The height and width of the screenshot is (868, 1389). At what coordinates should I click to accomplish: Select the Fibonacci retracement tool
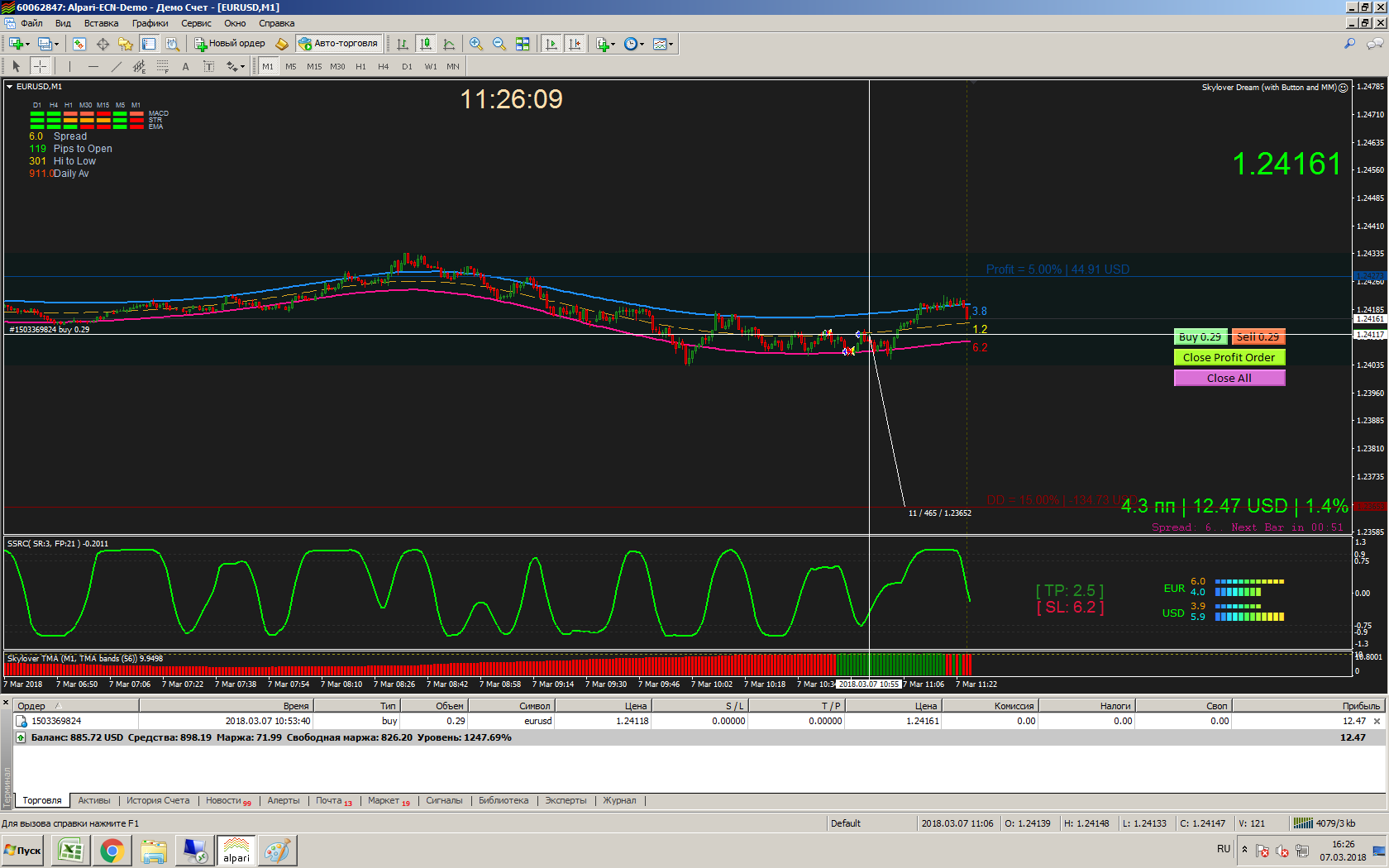pos(162,66)
